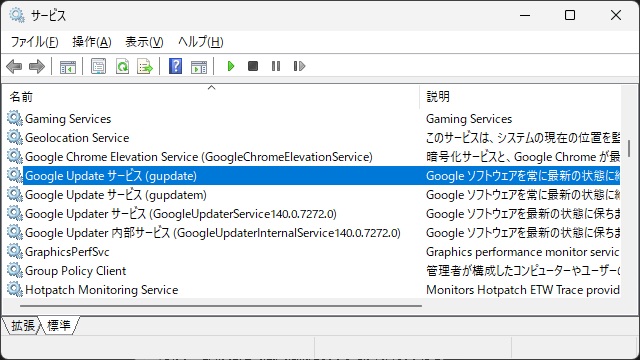Pause the service with pause icon
640x360 pixels.
tap(276, 66)
